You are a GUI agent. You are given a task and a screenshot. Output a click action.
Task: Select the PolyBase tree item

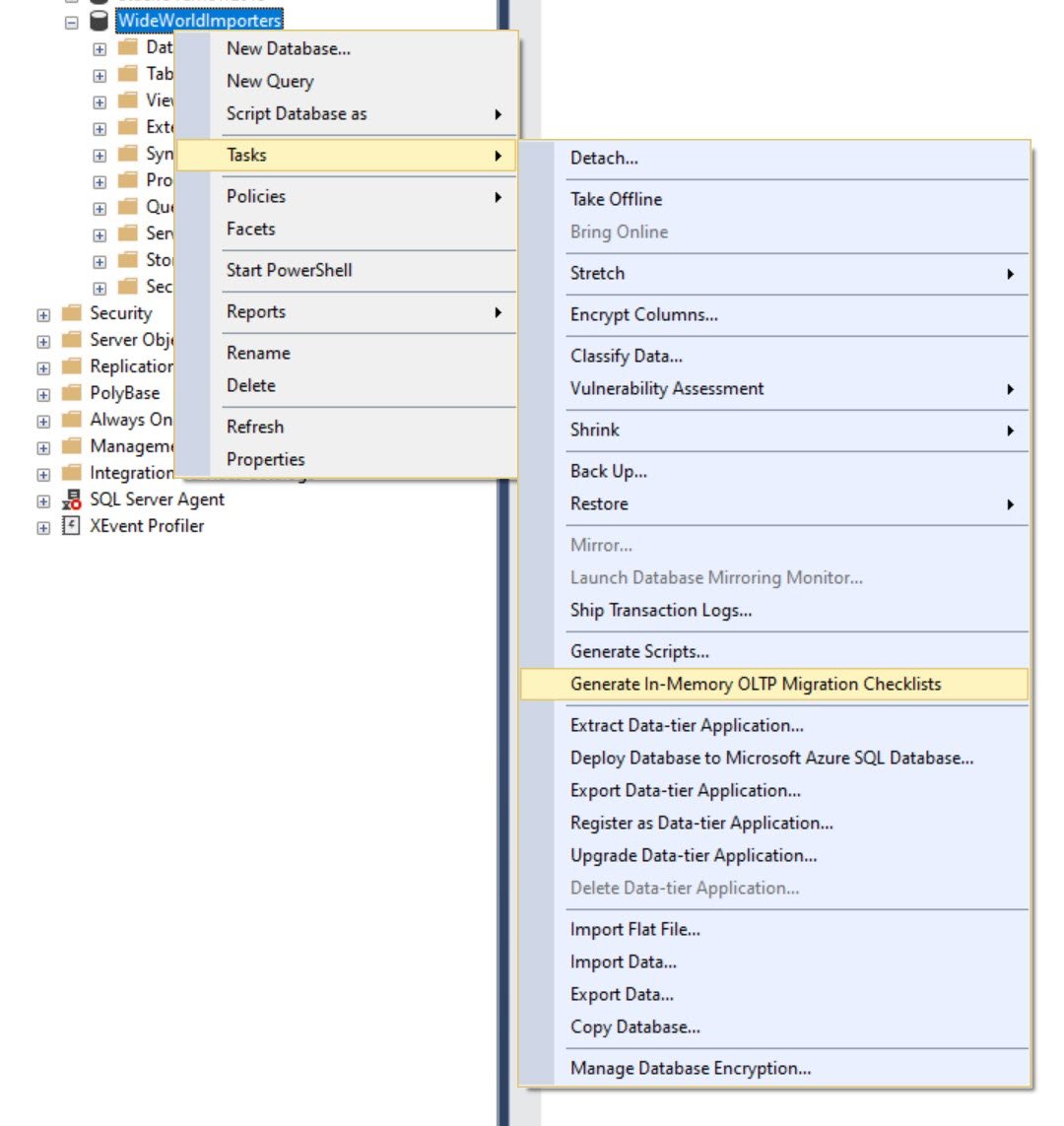tap(124, 393)
